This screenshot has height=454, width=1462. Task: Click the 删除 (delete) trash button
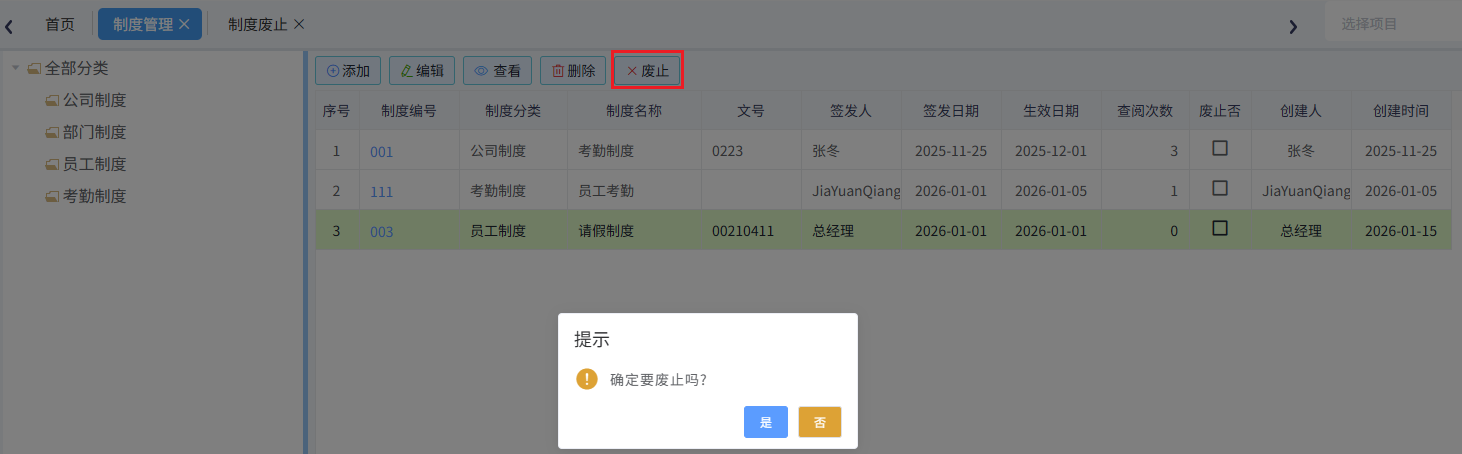(573, 71)
